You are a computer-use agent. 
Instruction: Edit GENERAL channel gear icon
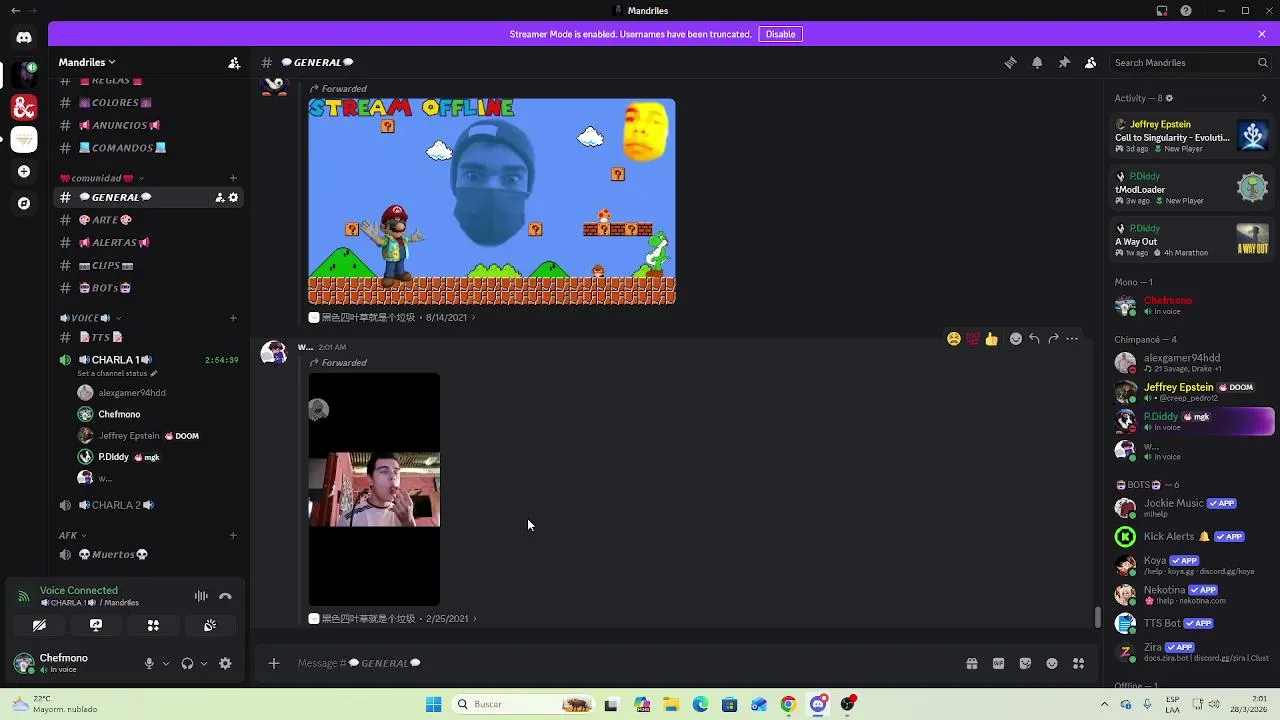tap(233, 197)
